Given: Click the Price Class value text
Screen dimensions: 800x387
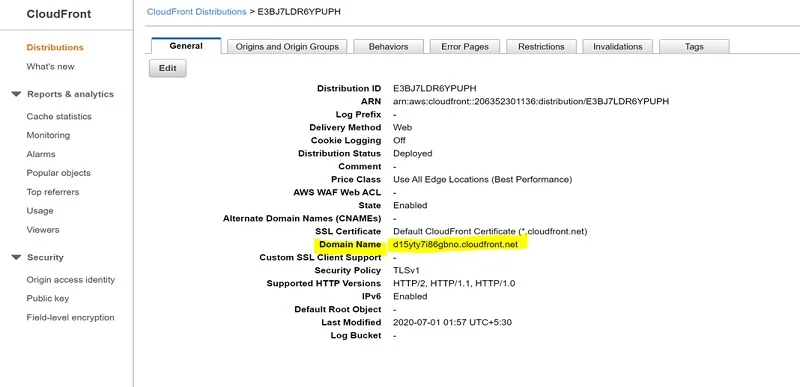Looking at the screenshot, I should point(483,179).
